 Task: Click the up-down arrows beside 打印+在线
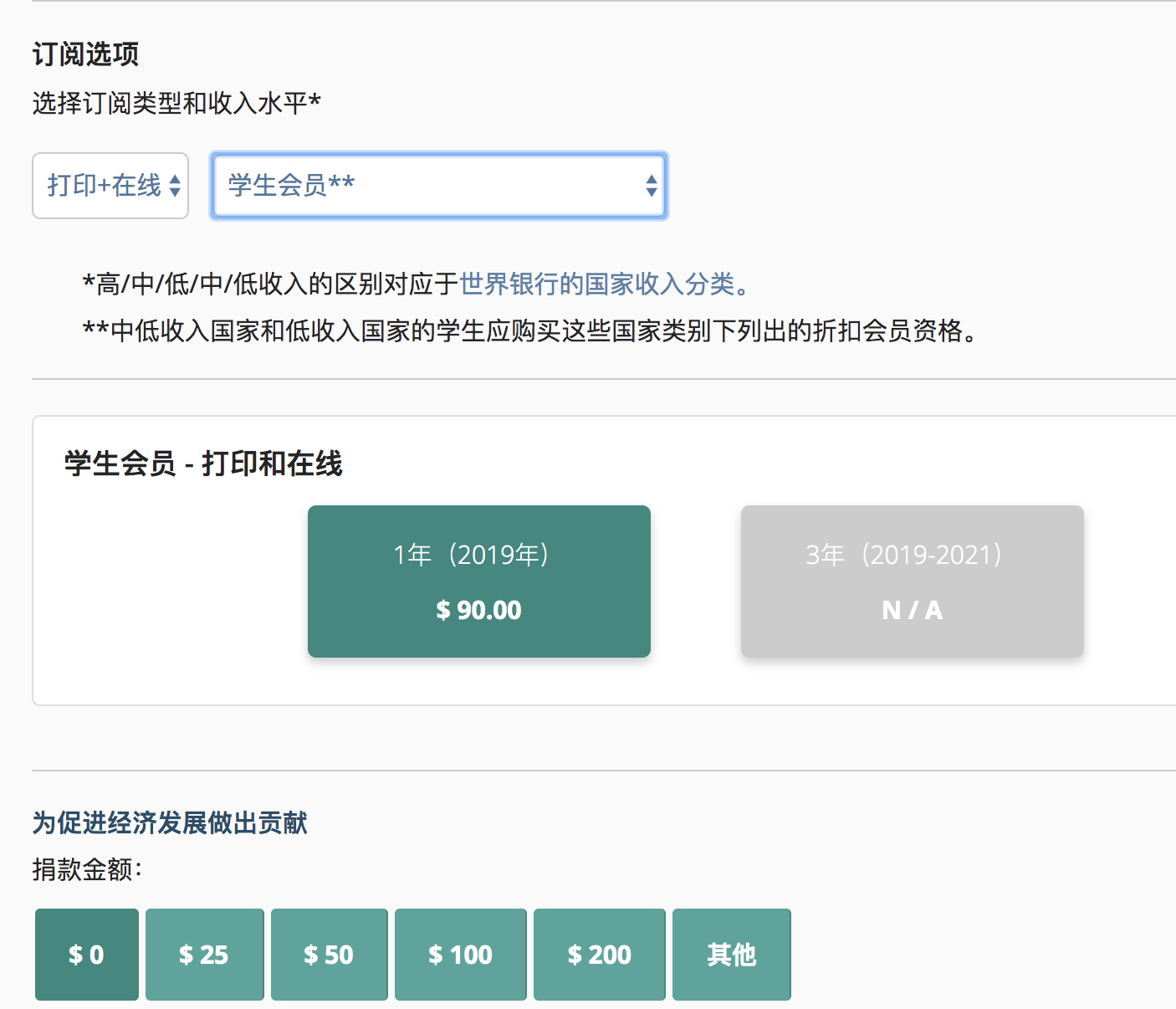pos(175,186)
